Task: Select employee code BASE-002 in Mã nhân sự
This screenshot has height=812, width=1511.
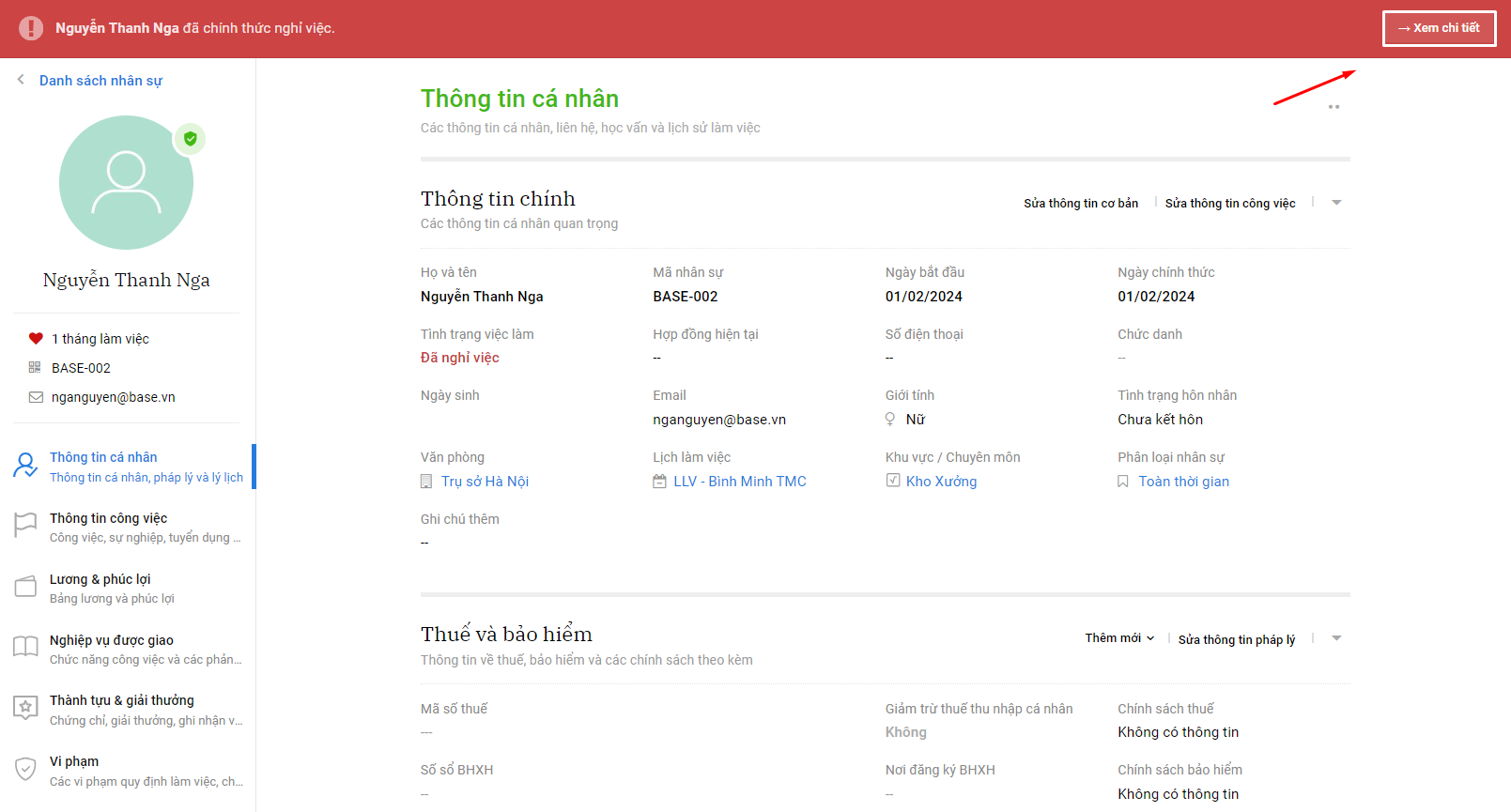Action: pyautogui.click(x=686, y=297)
